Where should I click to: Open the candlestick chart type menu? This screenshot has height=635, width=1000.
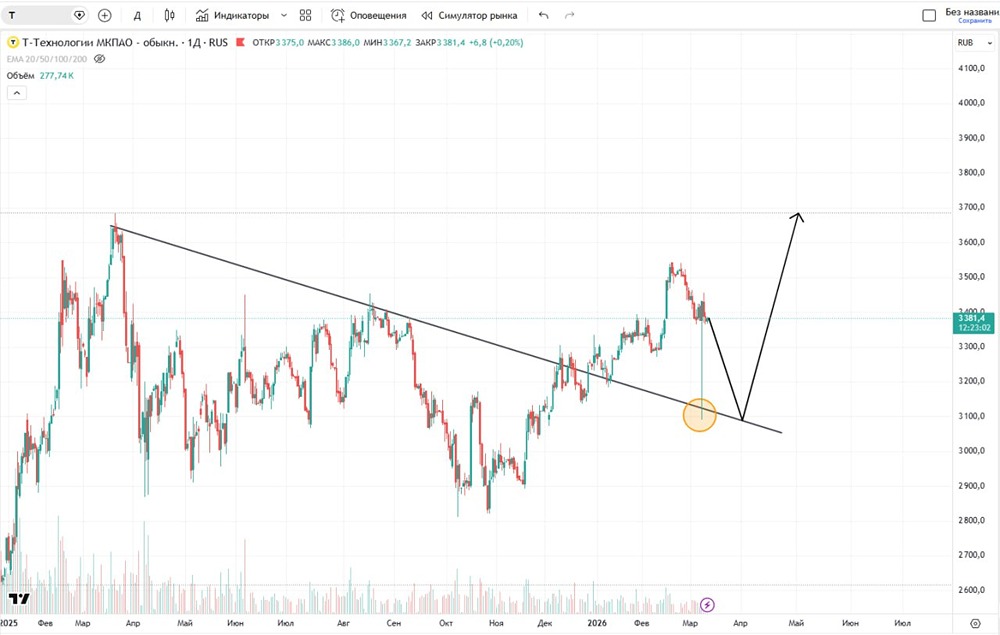170,15
